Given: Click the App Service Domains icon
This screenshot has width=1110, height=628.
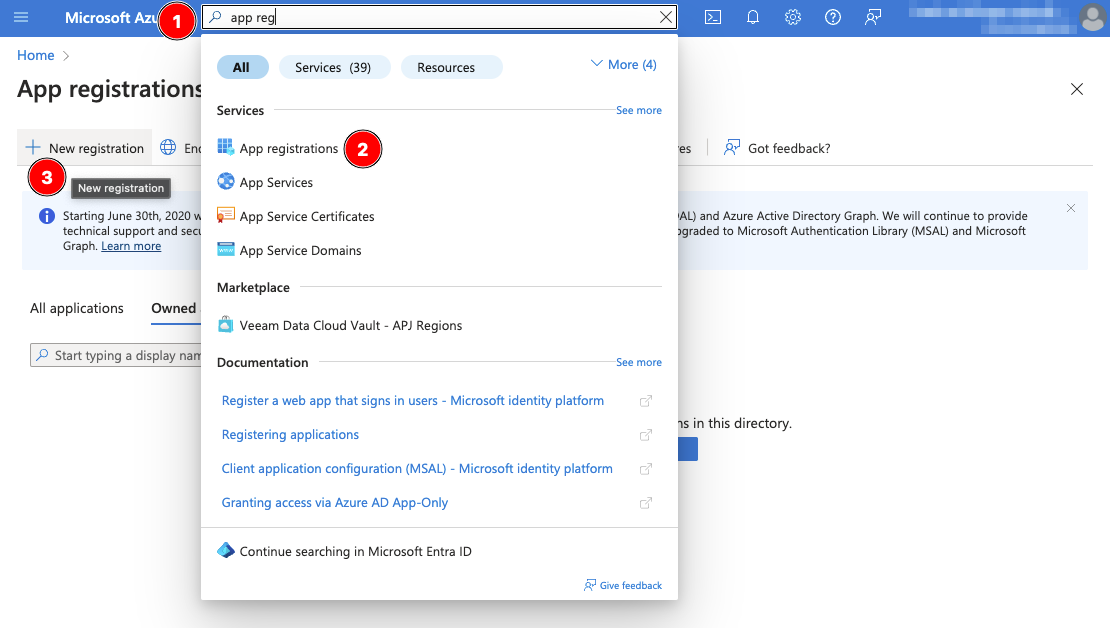Looking at the screenshot, I should click(226, 249).
